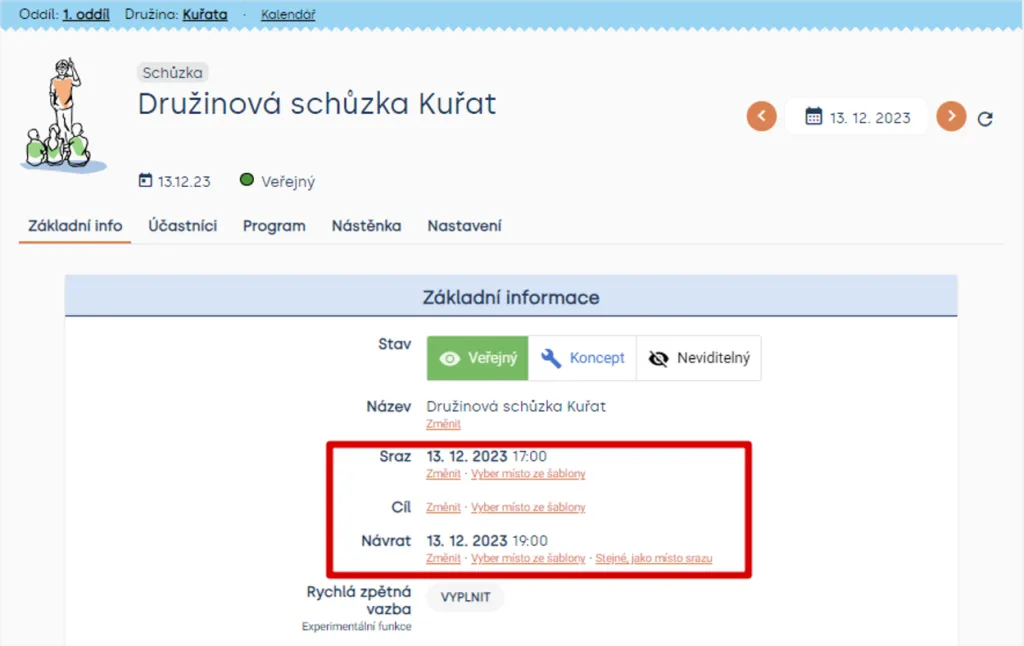
Task: Click the Schůzka tag label
Action: click(x=172, y=73)
